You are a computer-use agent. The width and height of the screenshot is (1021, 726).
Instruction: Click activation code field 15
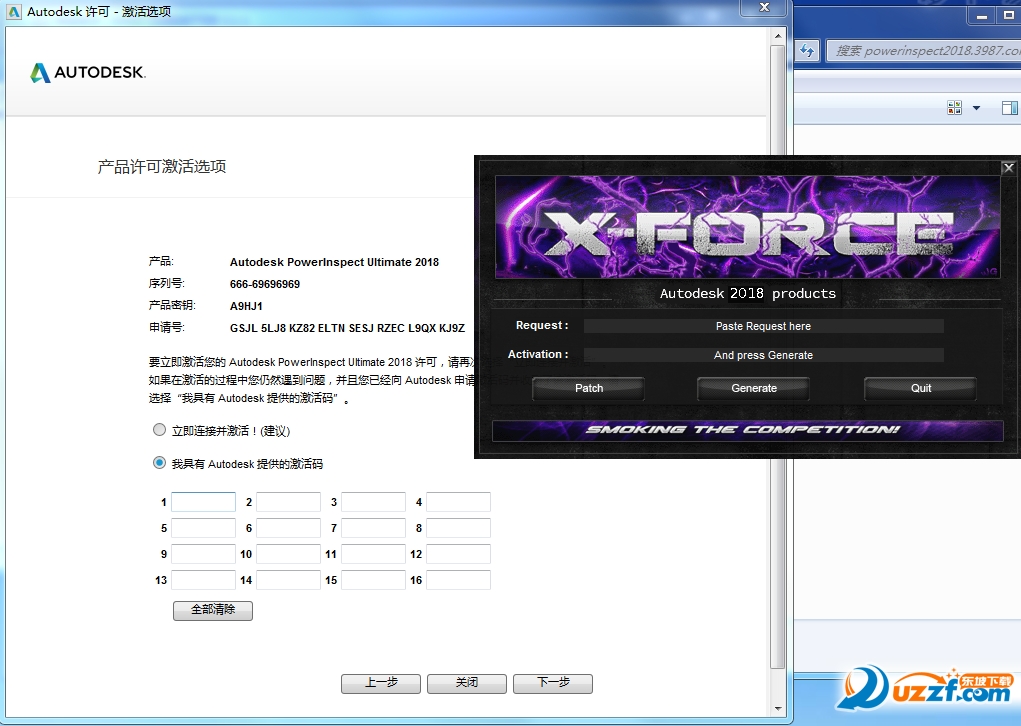[x=374, y=580]
